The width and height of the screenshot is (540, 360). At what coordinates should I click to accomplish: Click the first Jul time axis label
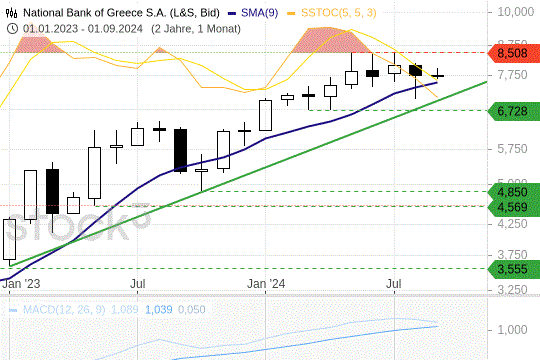[x=137, y=284]
